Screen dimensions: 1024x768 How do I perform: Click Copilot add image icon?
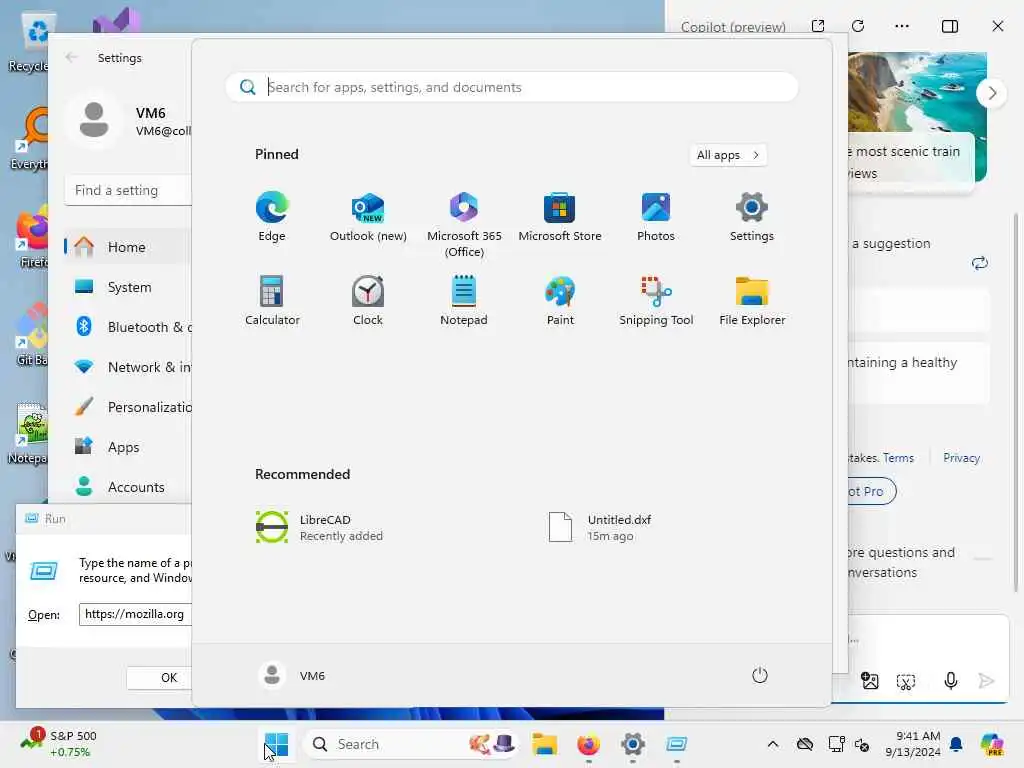pos(870,681)
